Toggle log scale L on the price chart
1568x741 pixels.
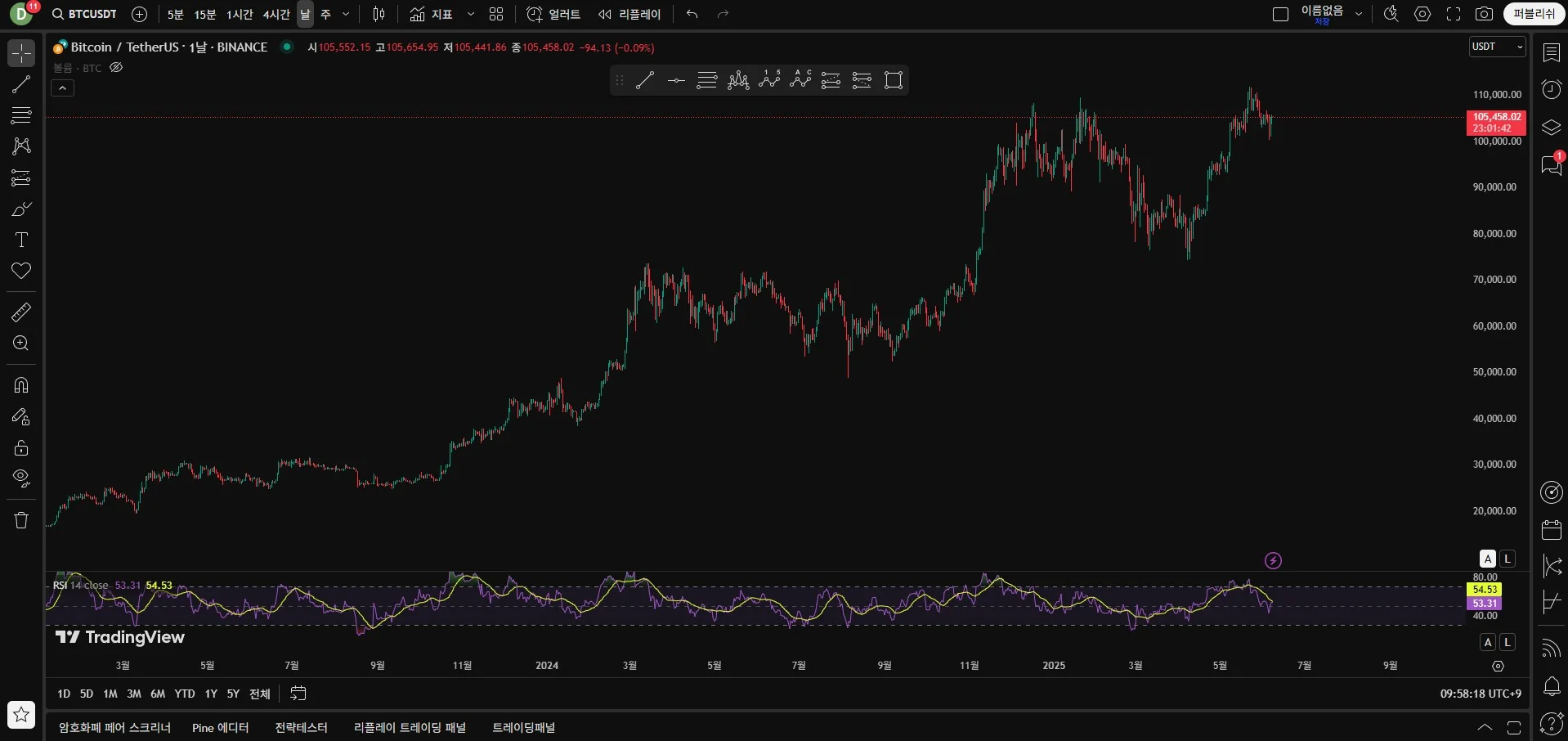click(x=1508, y=559)
